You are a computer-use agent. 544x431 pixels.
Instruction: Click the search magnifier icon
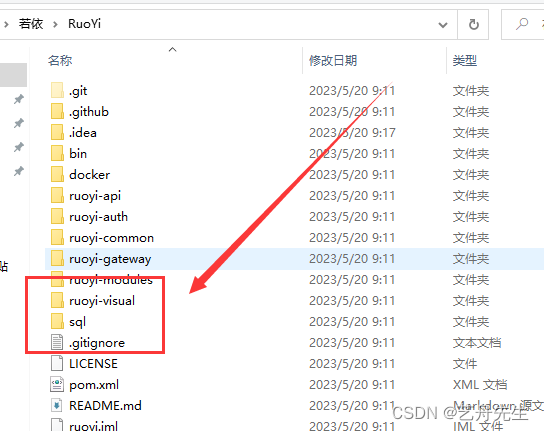(x=521, y=24)
